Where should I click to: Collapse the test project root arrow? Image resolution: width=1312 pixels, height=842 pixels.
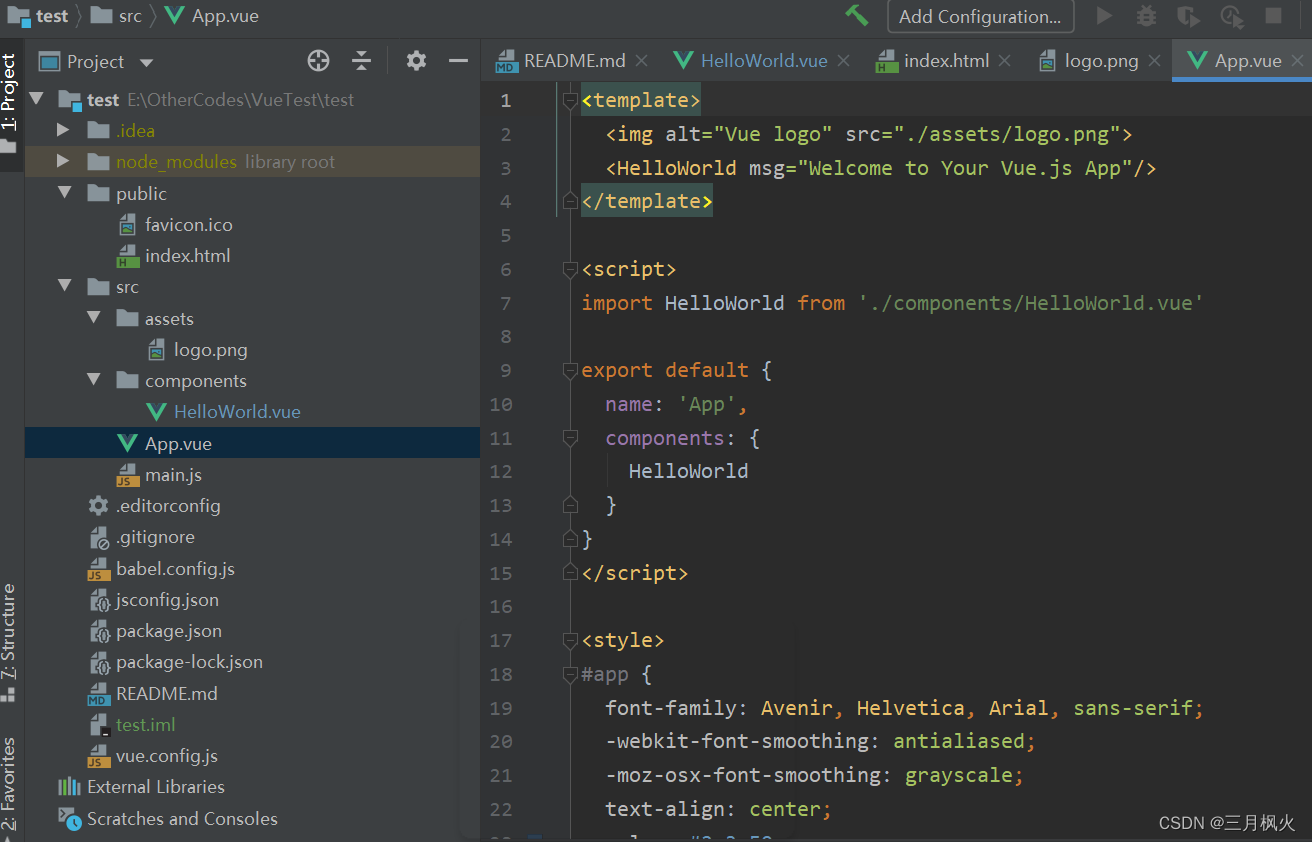[37, 99]
